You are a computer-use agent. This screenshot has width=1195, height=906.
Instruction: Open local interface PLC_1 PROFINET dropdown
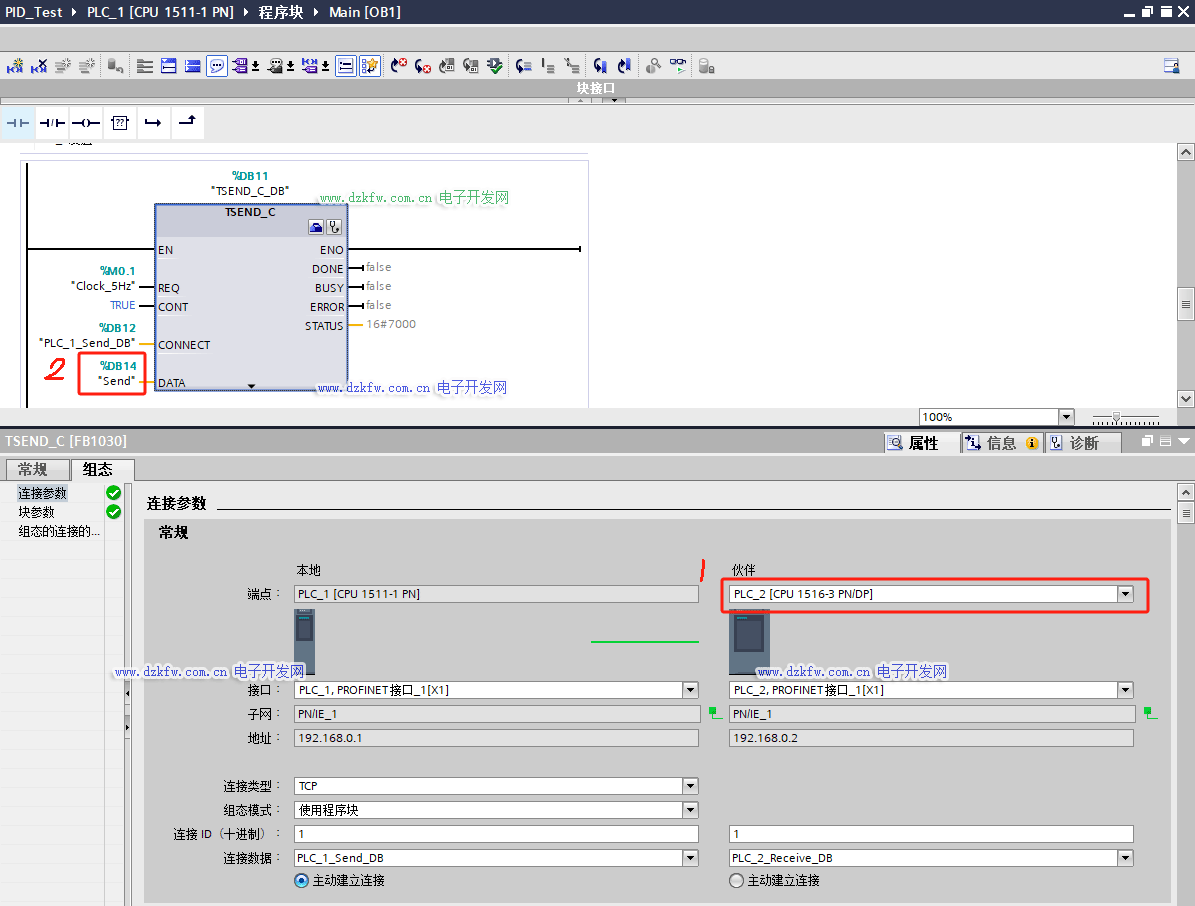[x=690, y=690]
